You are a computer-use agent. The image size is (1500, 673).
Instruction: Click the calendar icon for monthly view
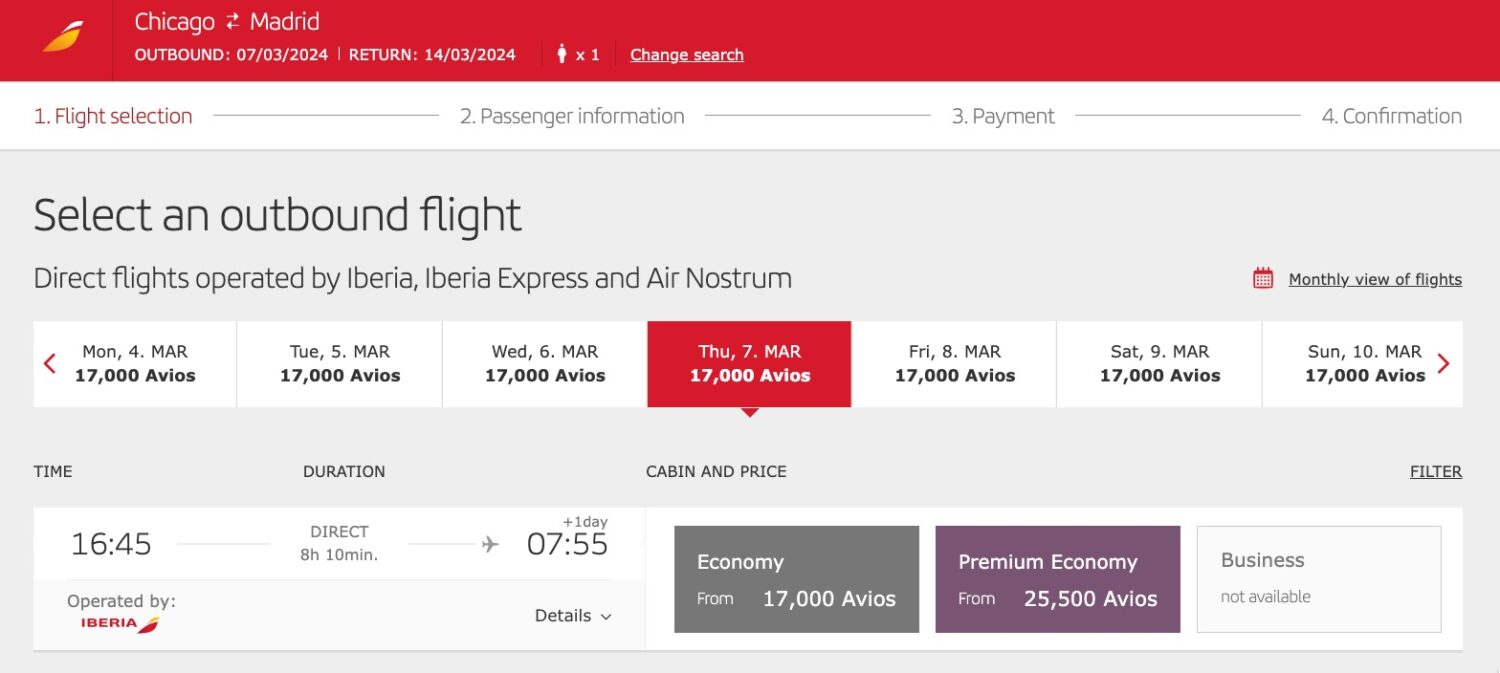coord(1263,279)
